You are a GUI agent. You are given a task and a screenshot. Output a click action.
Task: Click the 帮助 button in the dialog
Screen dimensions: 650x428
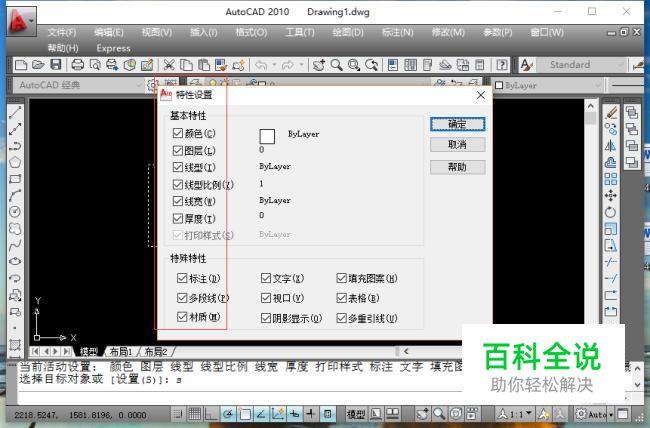457,167
